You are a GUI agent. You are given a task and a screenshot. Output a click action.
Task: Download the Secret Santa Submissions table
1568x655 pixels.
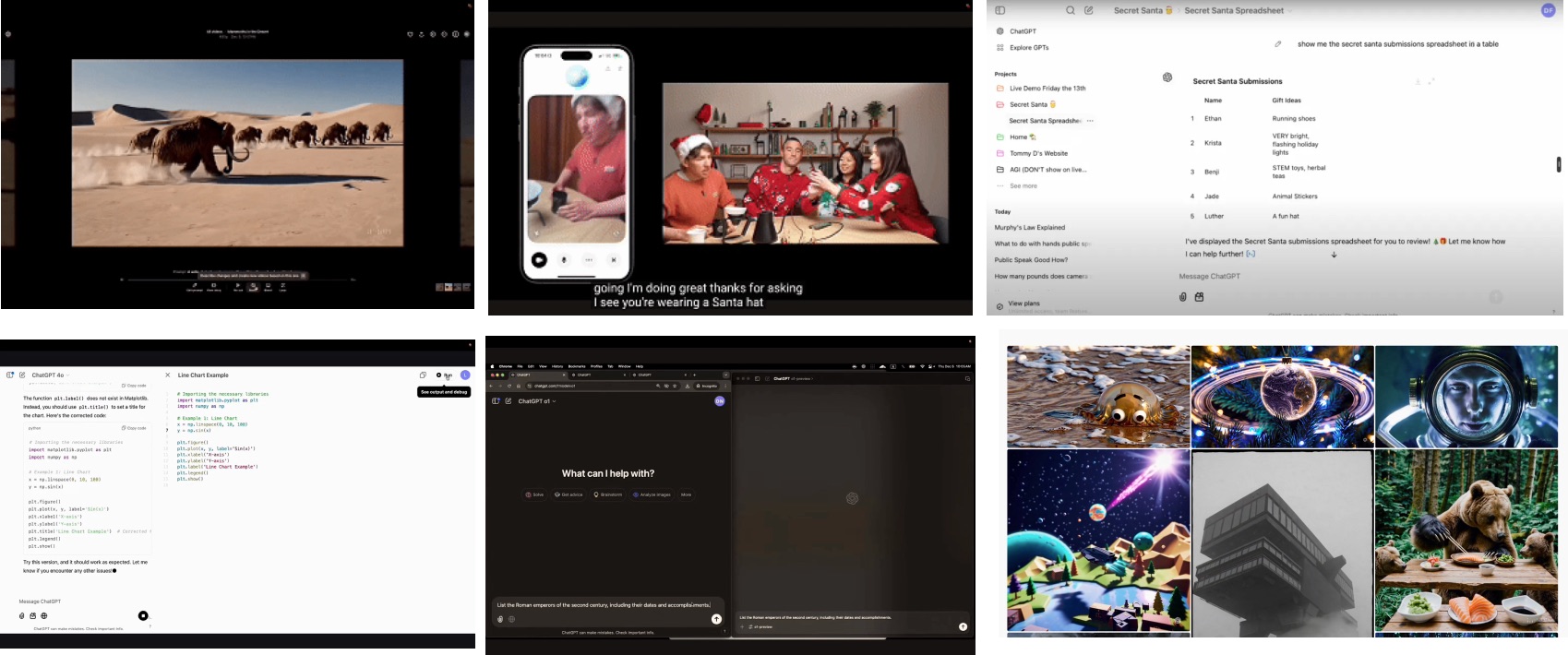[1418, 81]
